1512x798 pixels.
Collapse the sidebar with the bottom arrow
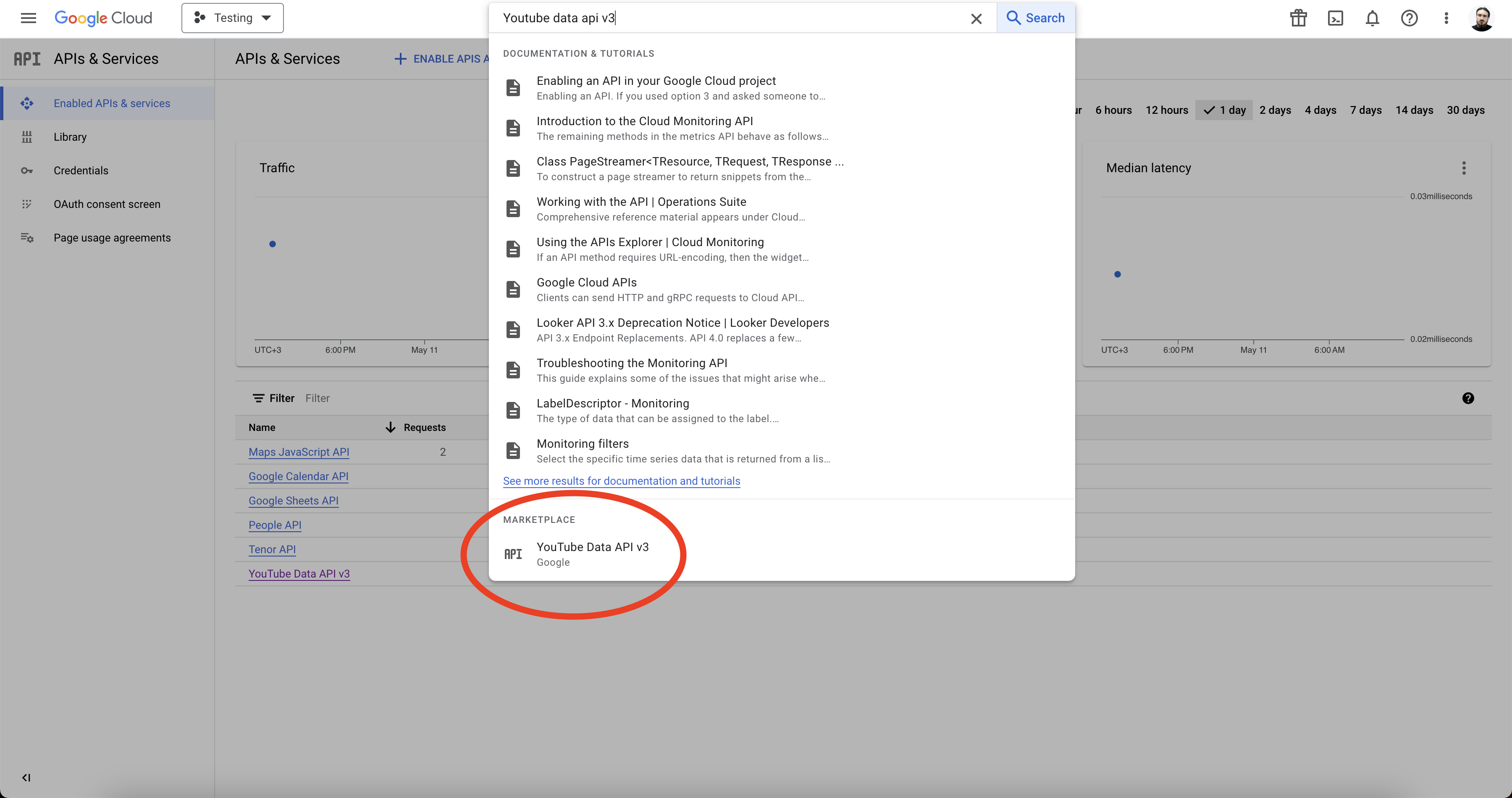click(x=26, y=777)
